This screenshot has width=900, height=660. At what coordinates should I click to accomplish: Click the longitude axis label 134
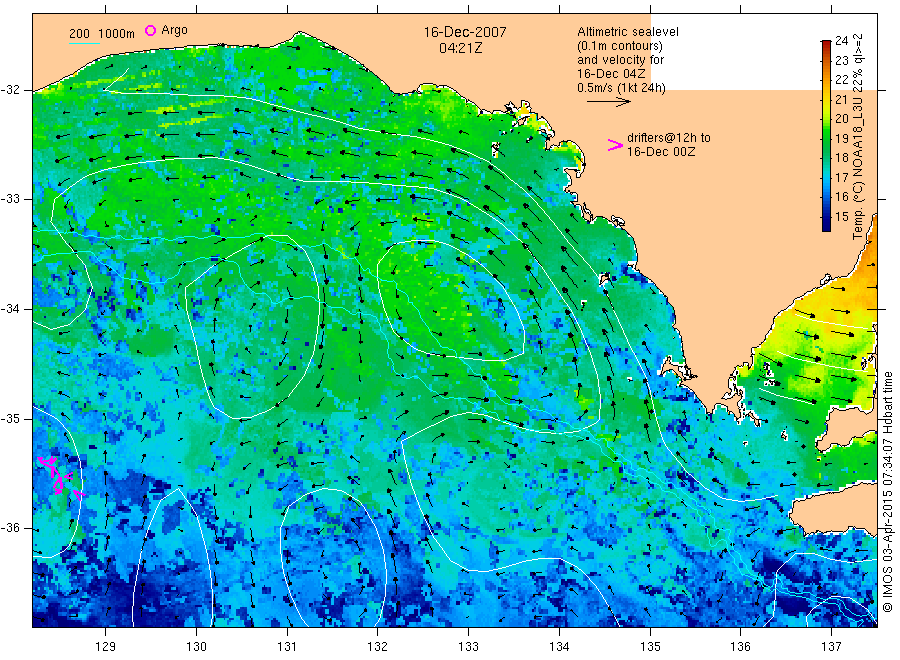pos(559,647)
